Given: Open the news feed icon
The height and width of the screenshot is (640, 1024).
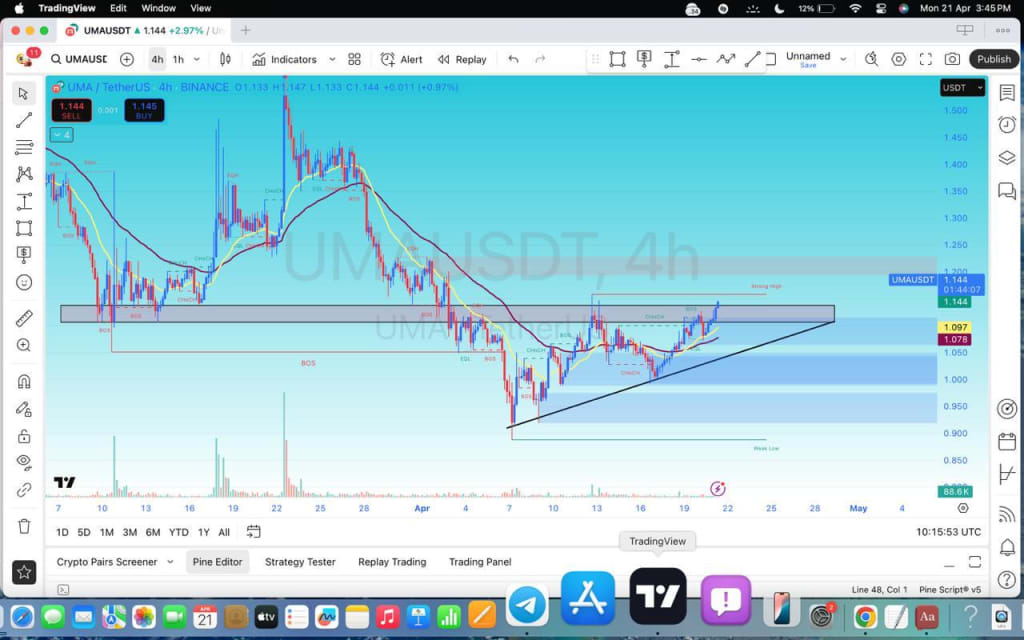Looking at the screenshot, I should click(x=1007, y=515).
